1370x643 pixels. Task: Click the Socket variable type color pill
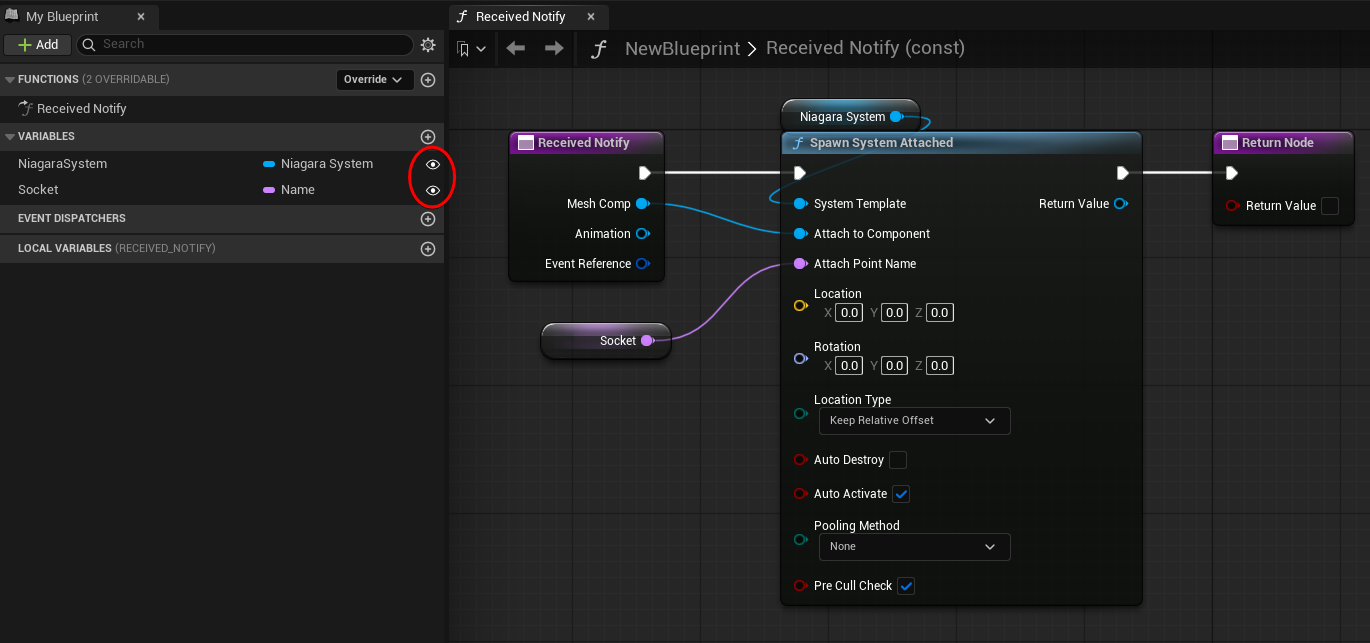(268, 190)
